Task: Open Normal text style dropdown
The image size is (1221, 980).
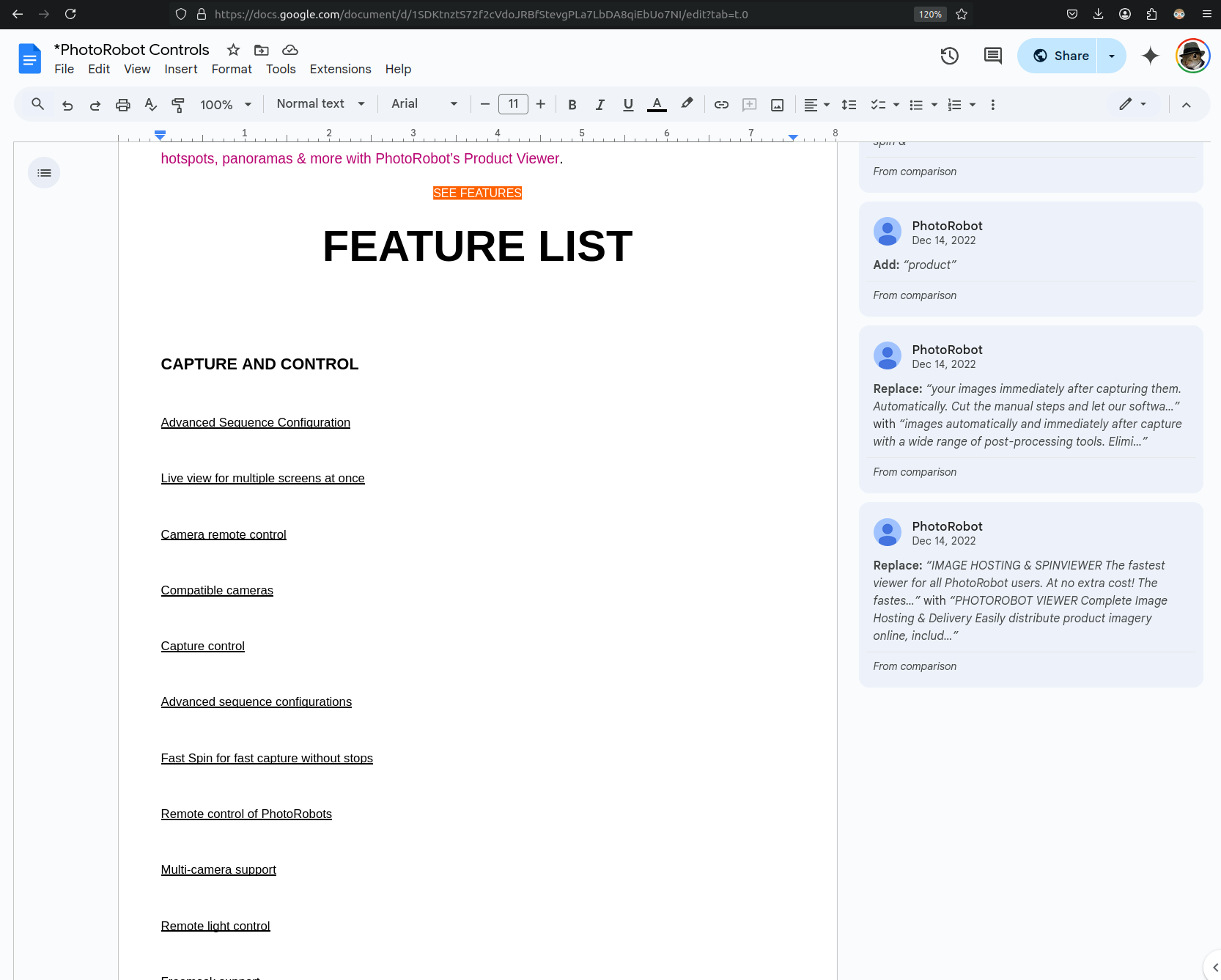Action: tap(320, 104)
